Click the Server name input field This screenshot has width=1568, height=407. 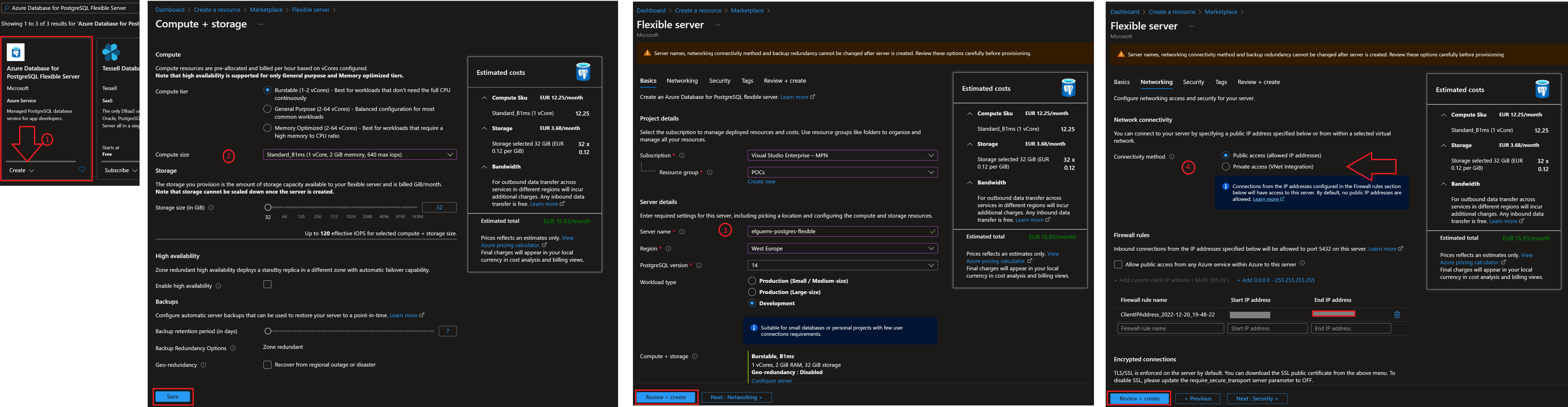click(x=842, y=231)
